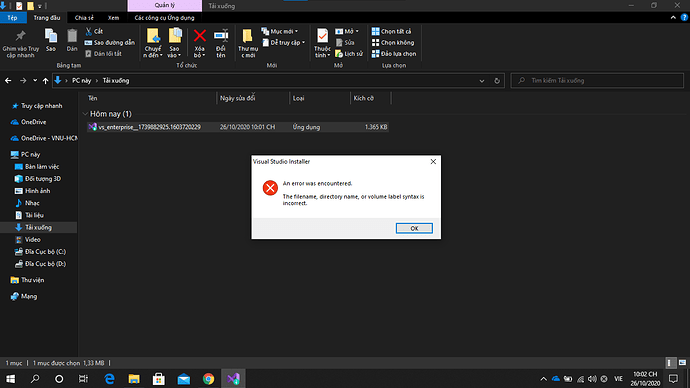Open Thuộc tính properties icon
Screen dimensions: 690x388
[322, 36]
